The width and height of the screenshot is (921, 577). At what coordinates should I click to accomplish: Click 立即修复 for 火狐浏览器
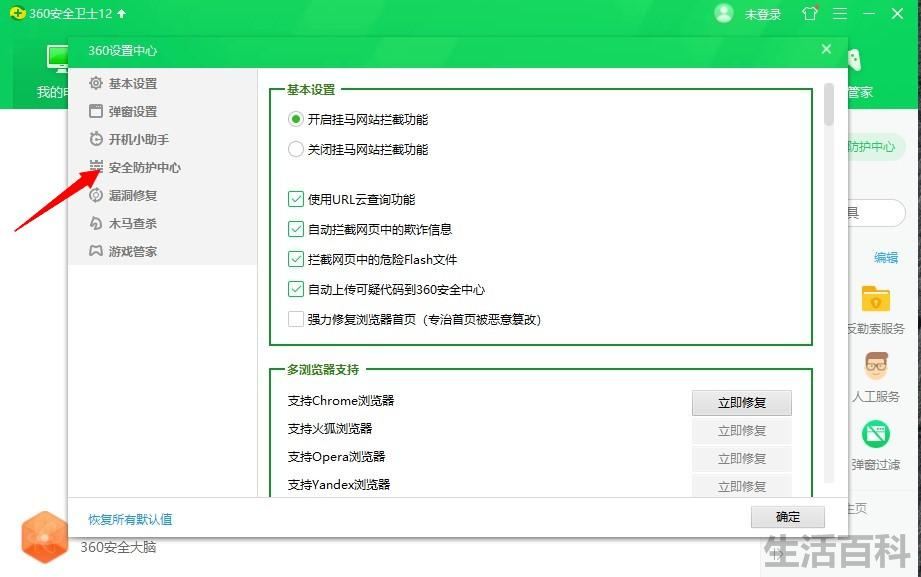[x=741, y=431]
